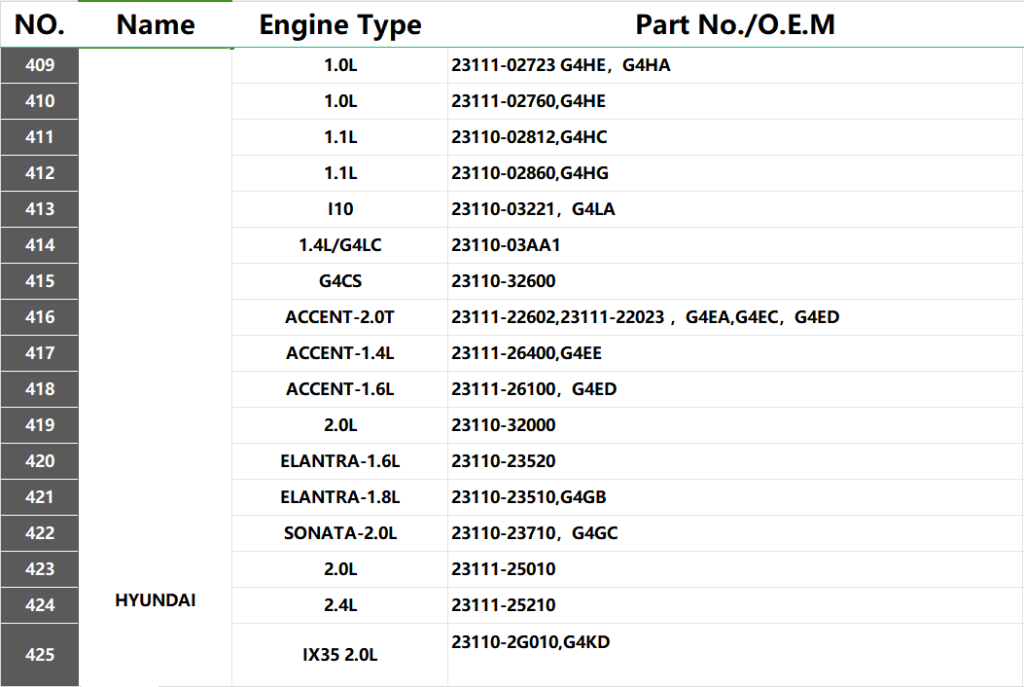The width and height of the screenshot is (1024, 687).
Task: Select part number '23110-2G010,G4KD'
Action: 530,642
